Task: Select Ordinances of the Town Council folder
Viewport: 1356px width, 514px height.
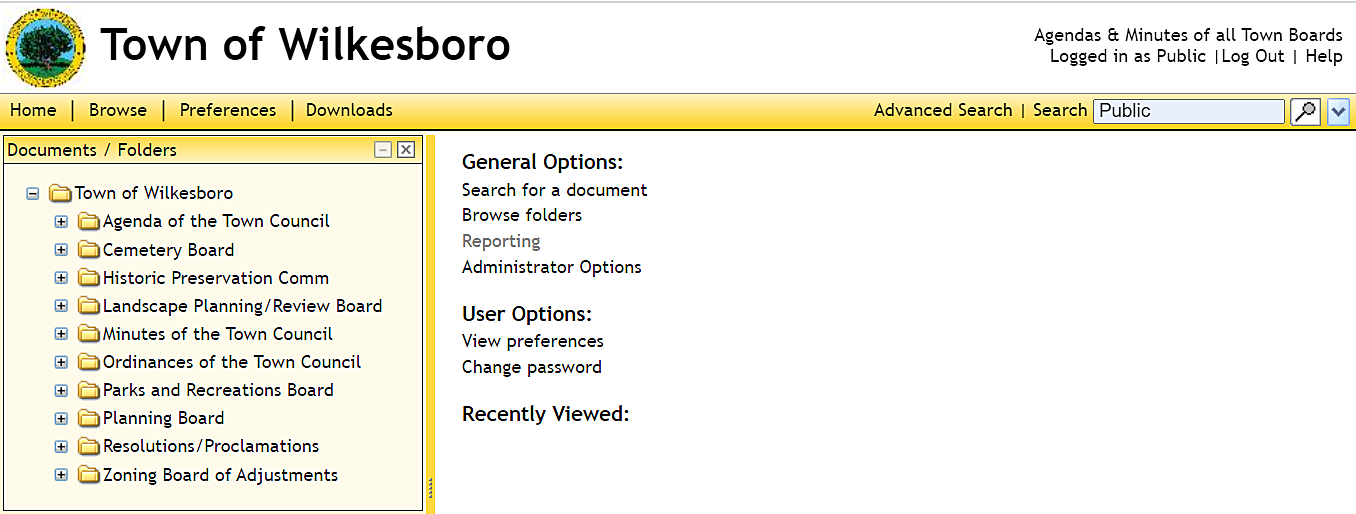Action: [x=231, y=362]
